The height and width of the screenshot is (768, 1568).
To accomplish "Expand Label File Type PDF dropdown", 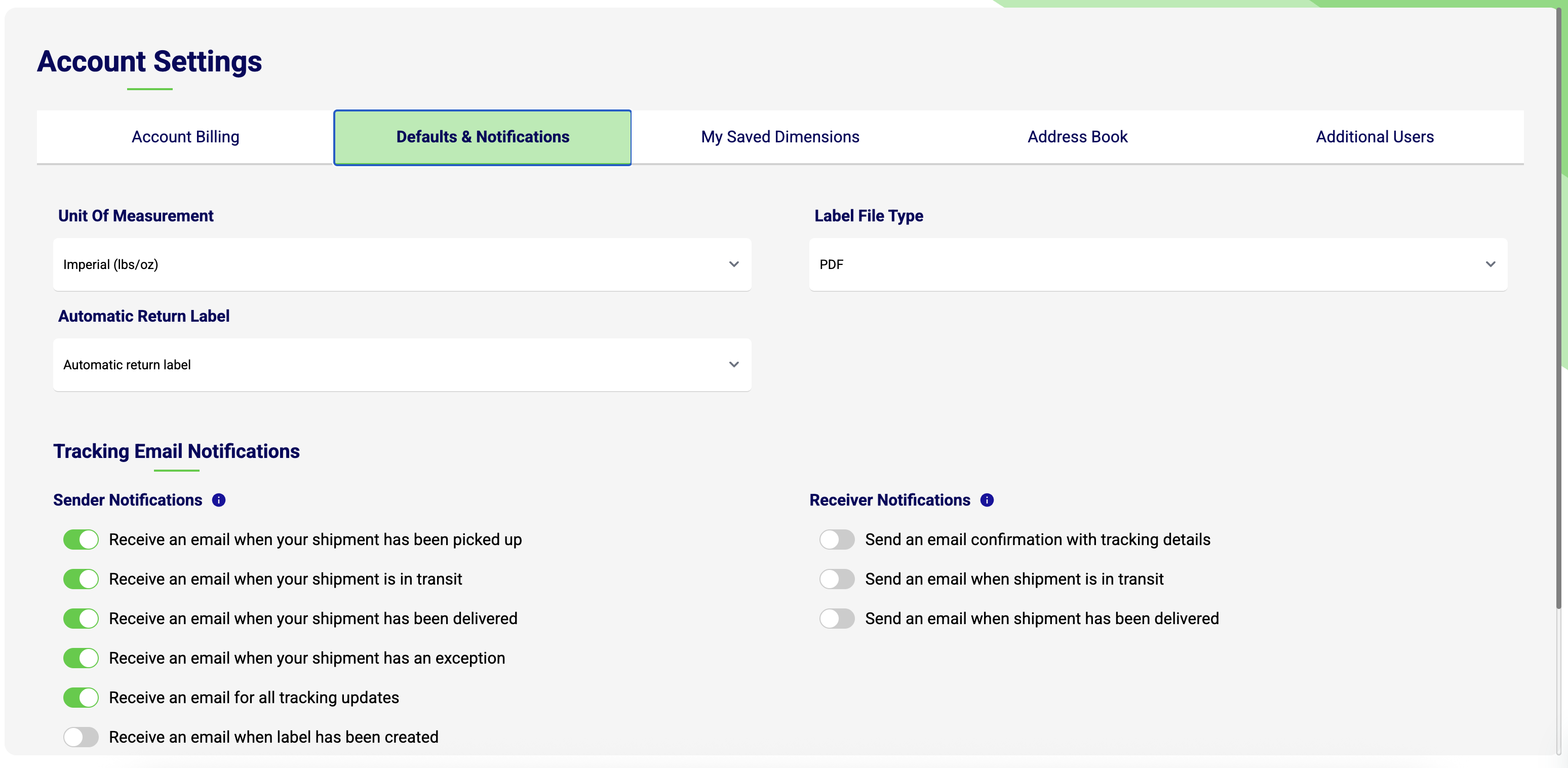I will point(1158,264).
